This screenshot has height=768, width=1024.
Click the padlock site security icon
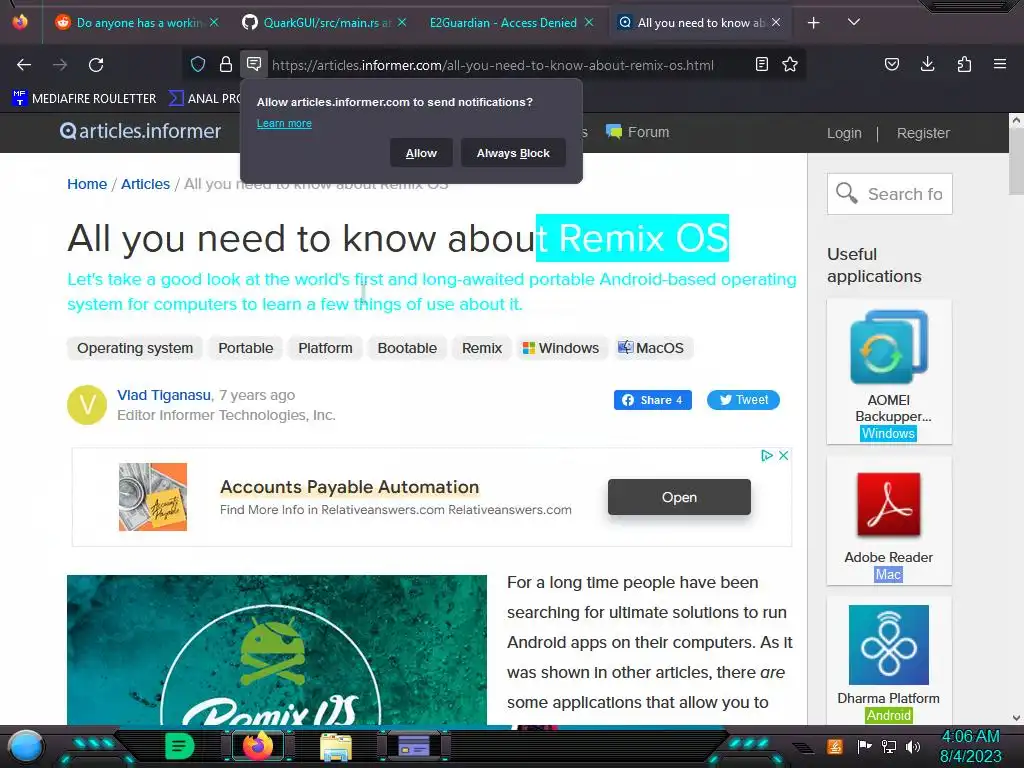[x=226, y=64]
